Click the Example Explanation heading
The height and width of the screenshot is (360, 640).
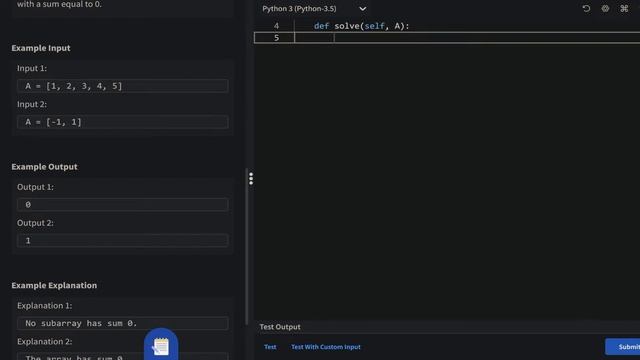coord(54,285)
